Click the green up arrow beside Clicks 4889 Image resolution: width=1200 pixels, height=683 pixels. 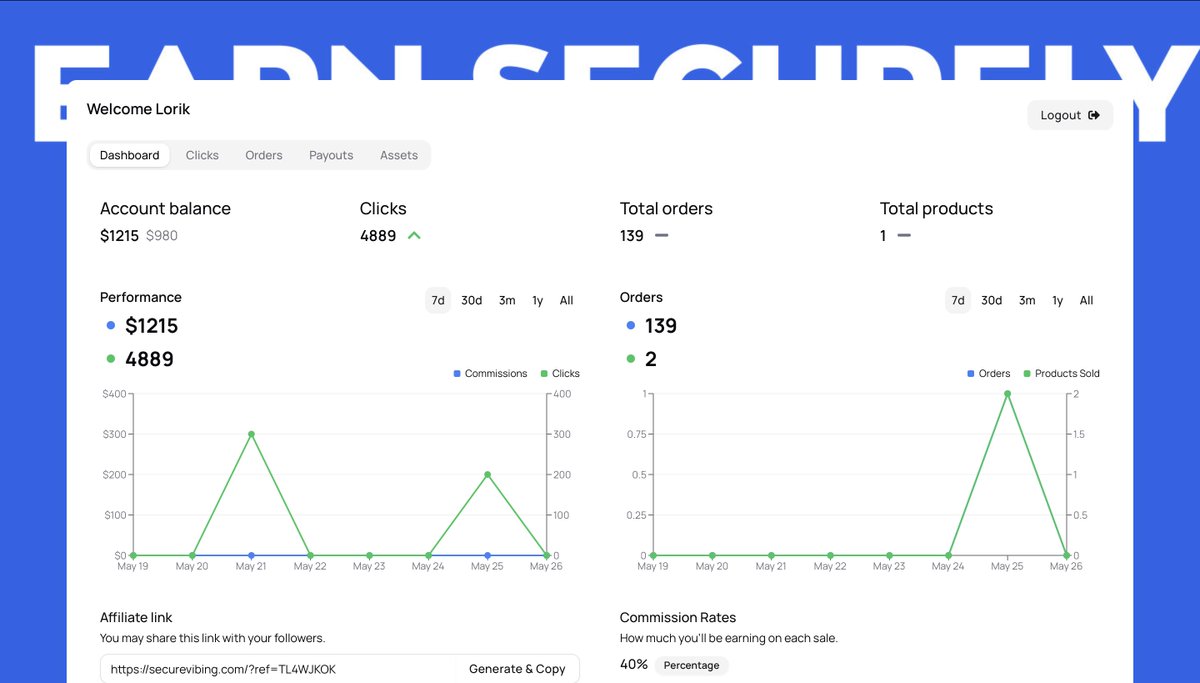click(414, 236)
